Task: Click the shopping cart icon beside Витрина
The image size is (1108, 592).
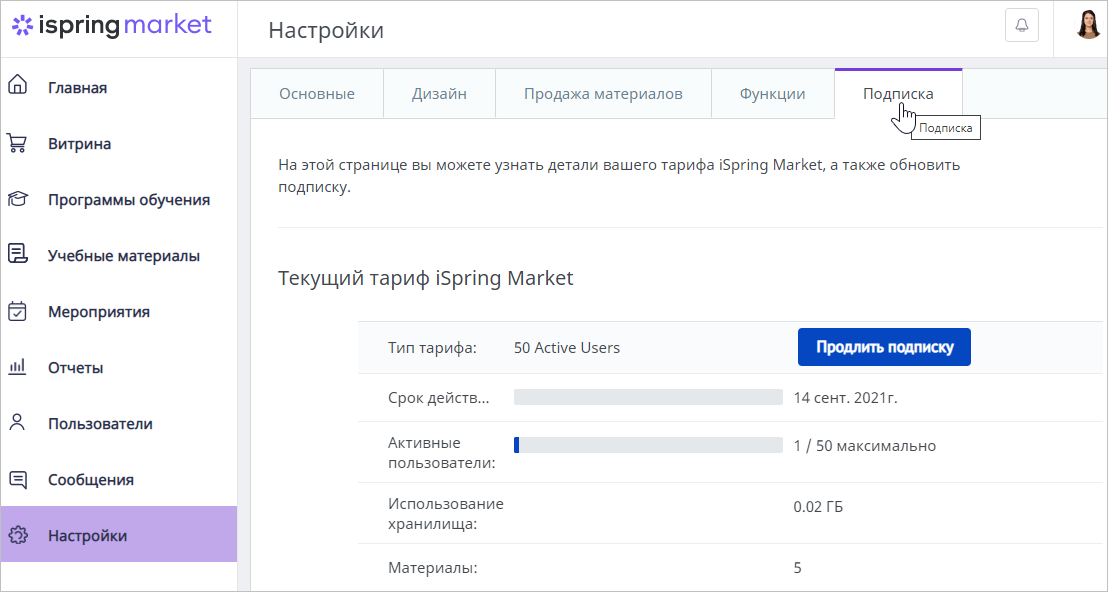Action: pos(18,143)
